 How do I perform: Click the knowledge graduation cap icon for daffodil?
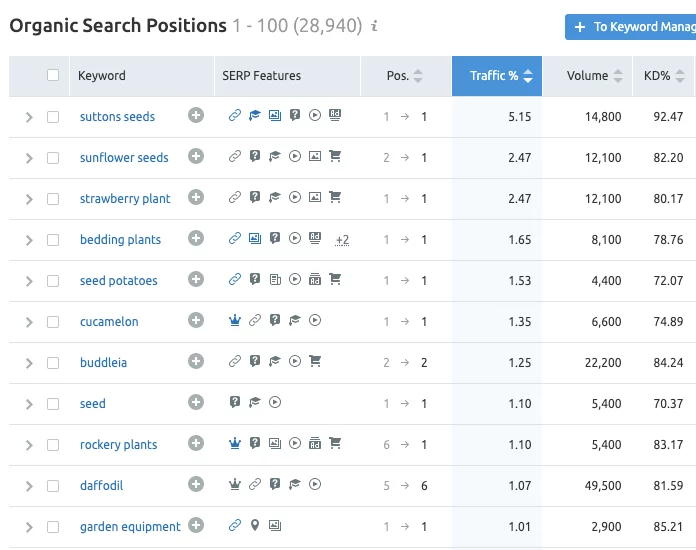[x=295, y=485]
